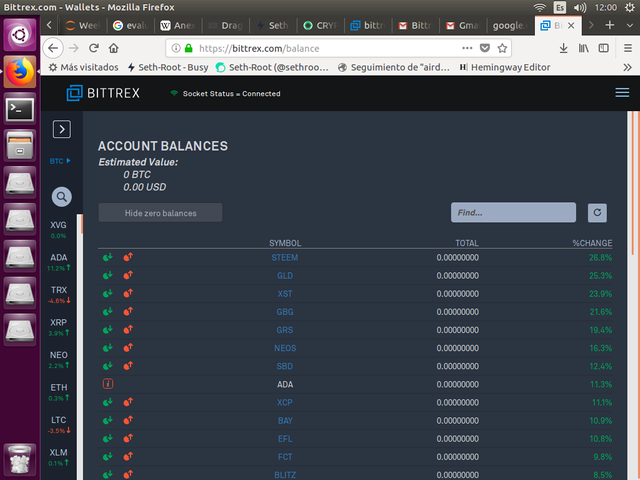640x480 pixels.
Task: Select XVG in the markets sidebar
Action: 58,229
